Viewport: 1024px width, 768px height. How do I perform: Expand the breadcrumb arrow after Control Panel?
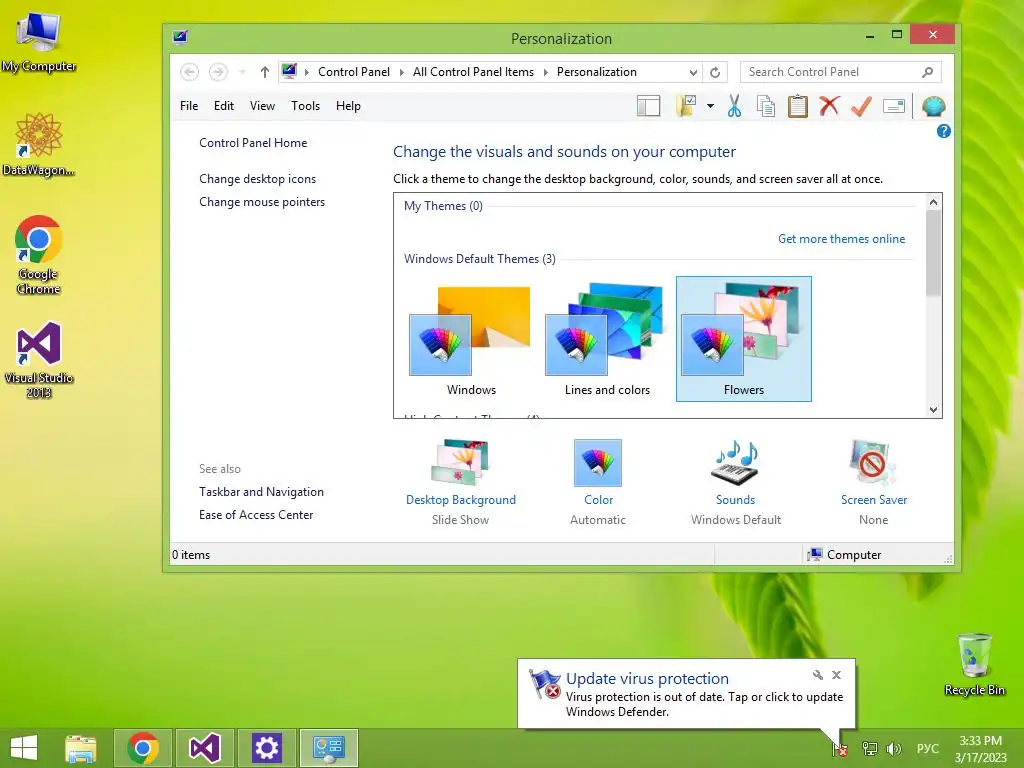tap(402, 72)
